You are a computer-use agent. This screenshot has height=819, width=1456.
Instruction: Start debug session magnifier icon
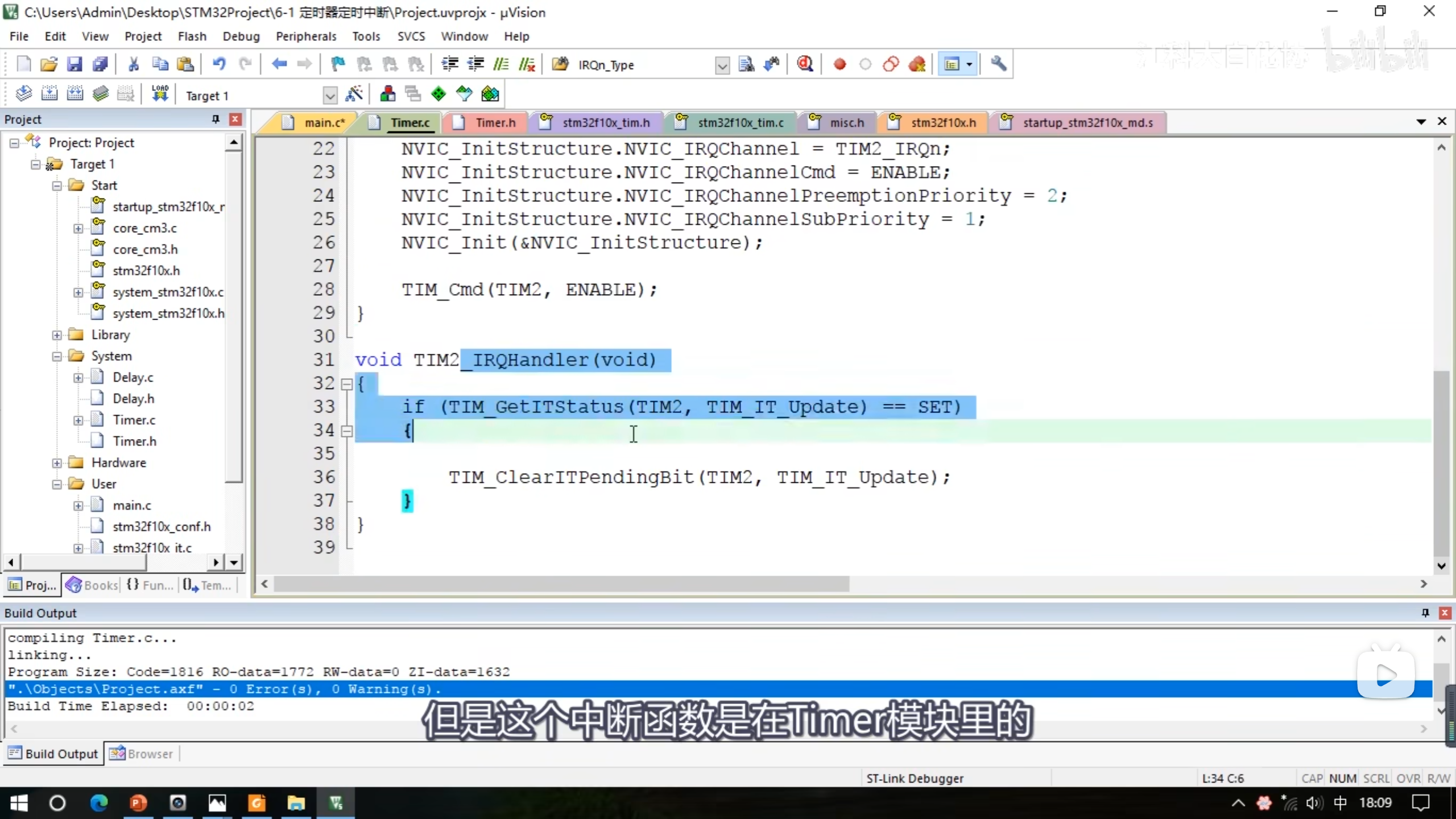(805, 64)
